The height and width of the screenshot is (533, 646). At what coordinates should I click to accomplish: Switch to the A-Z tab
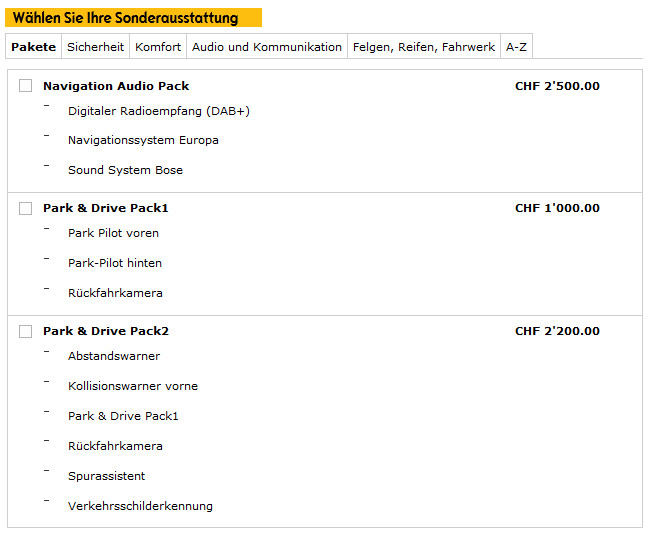tap(516, 47)
